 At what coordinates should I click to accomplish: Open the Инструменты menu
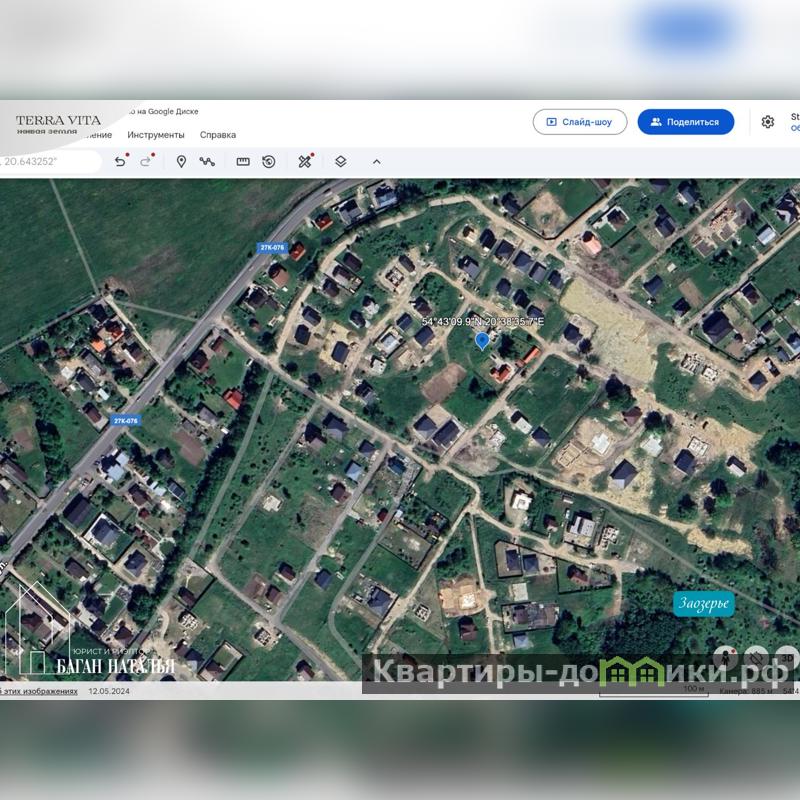point(156,135)
